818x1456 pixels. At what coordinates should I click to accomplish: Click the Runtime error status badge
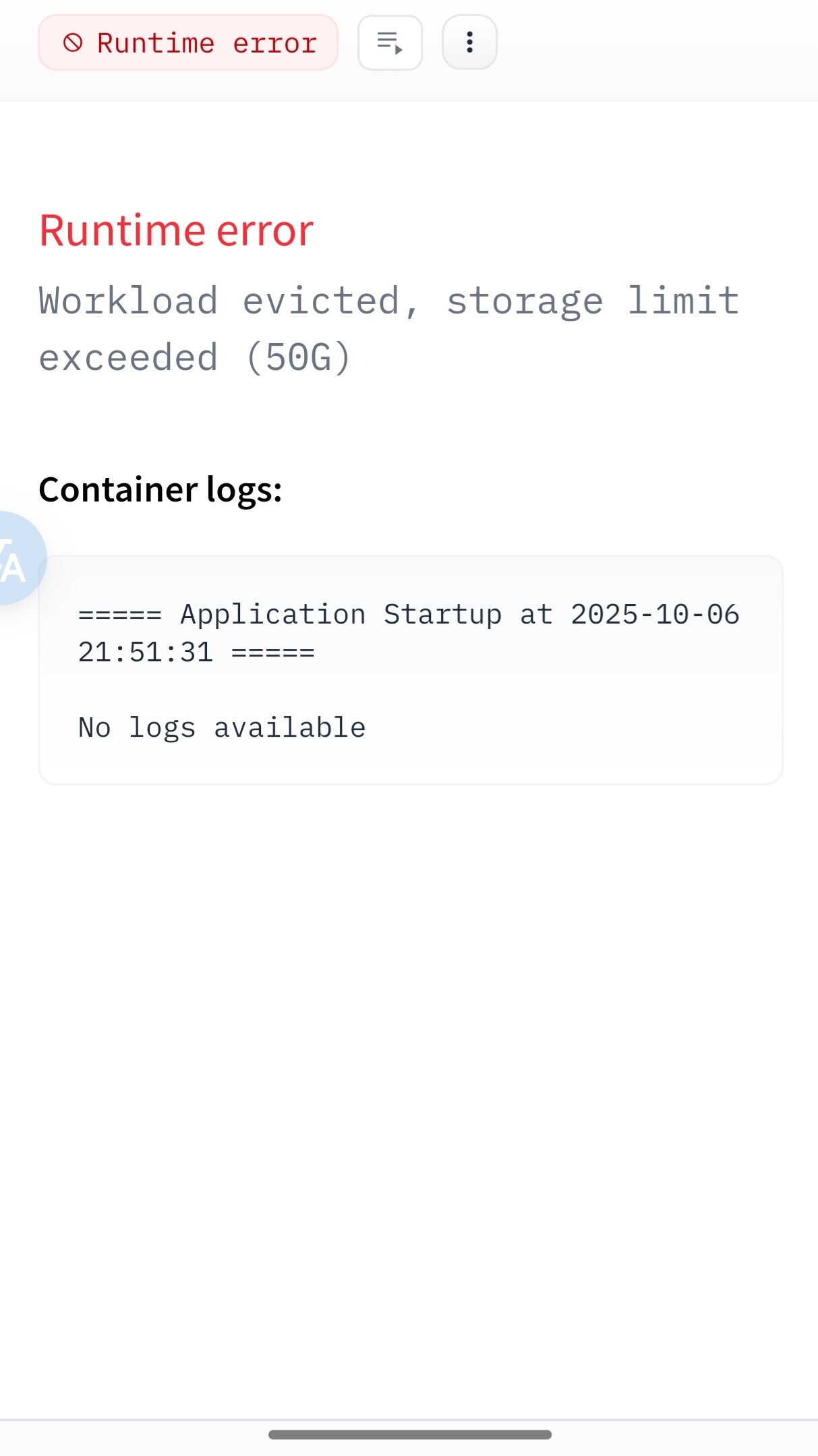tap(188, 42)
